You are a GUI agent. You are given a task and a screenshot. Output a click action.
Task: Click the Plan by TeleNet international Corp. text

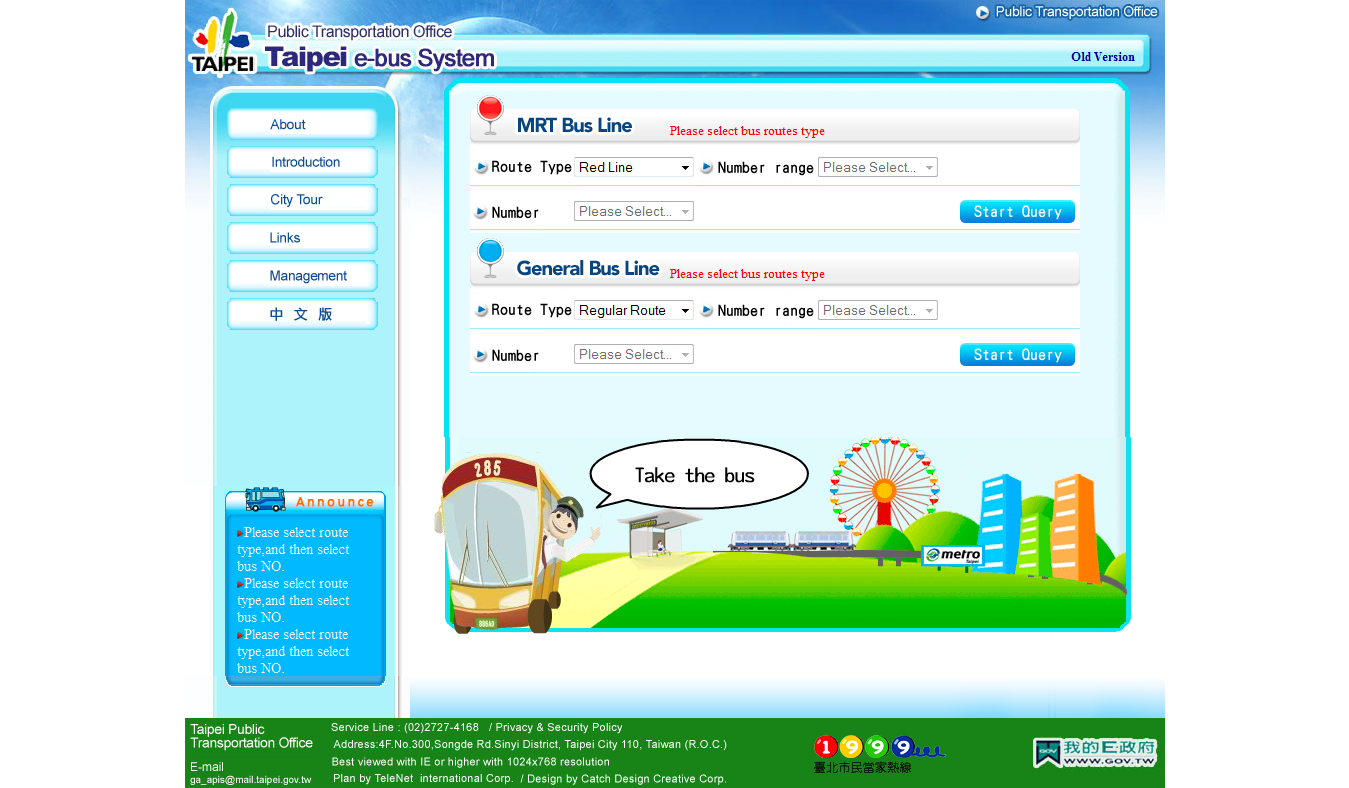[x=423, y=778]
